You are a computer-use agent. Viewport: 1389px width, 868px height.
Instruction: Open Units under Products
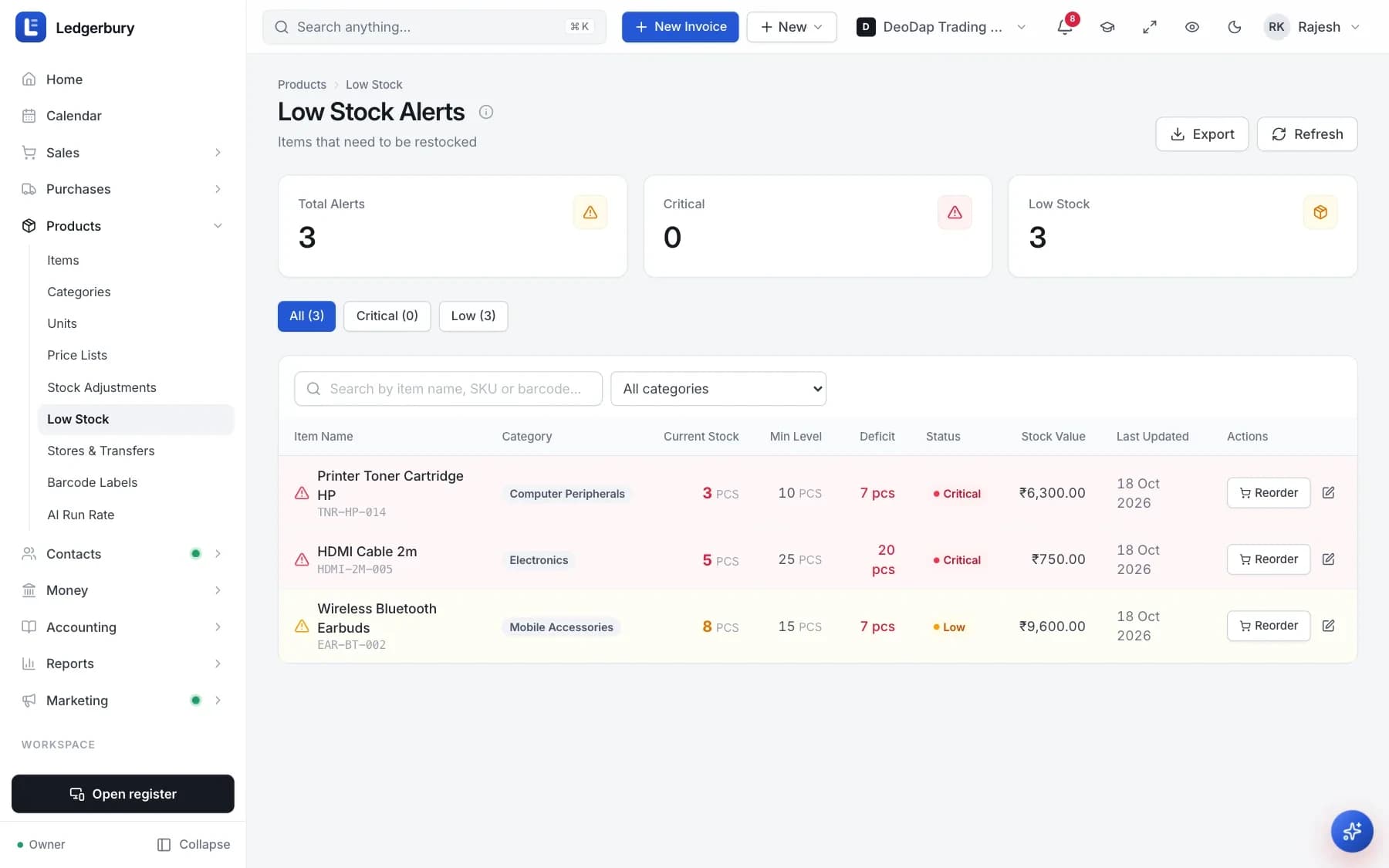136,323
